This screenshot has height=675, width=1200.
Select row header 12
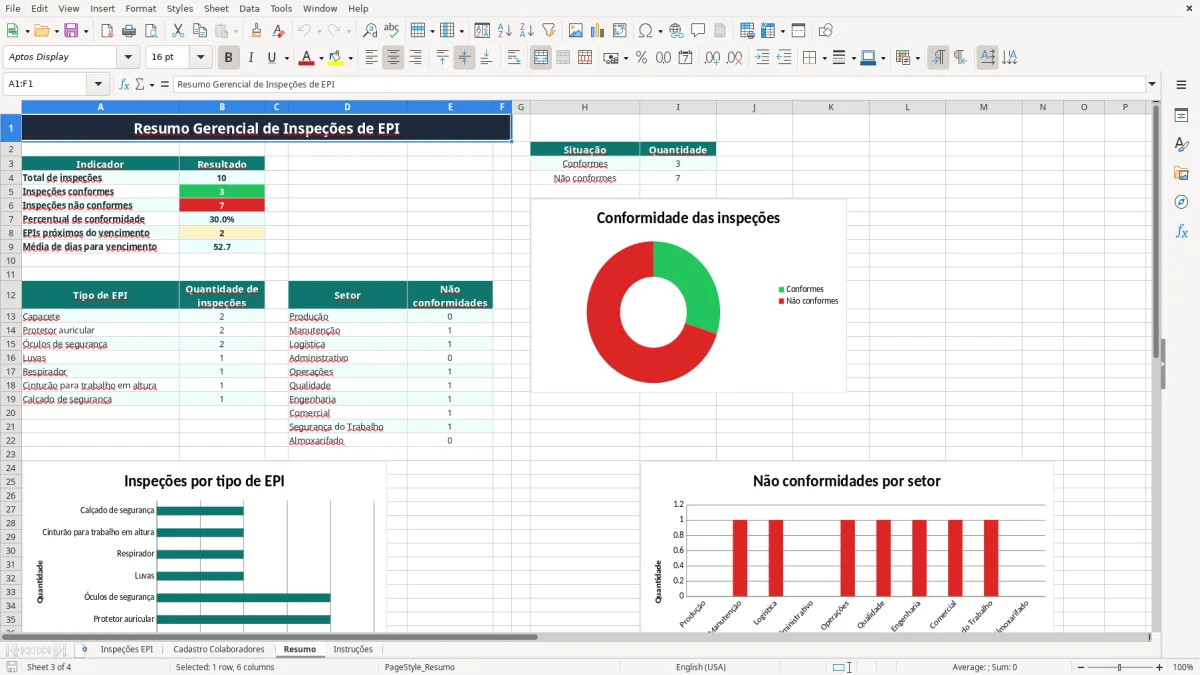10,295
